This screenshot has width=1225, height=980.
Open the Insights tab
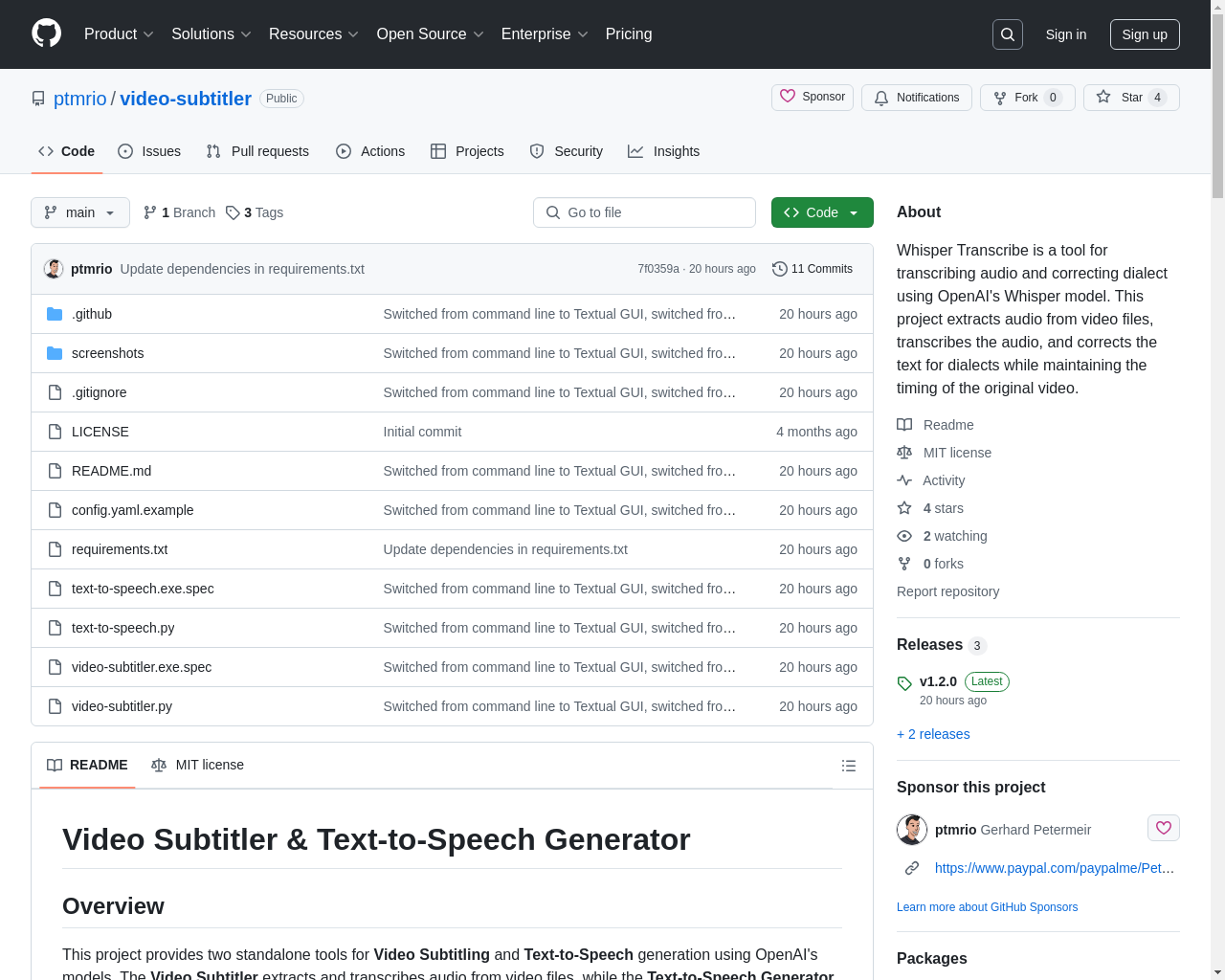pyautogui.click(x=664, y=151)
